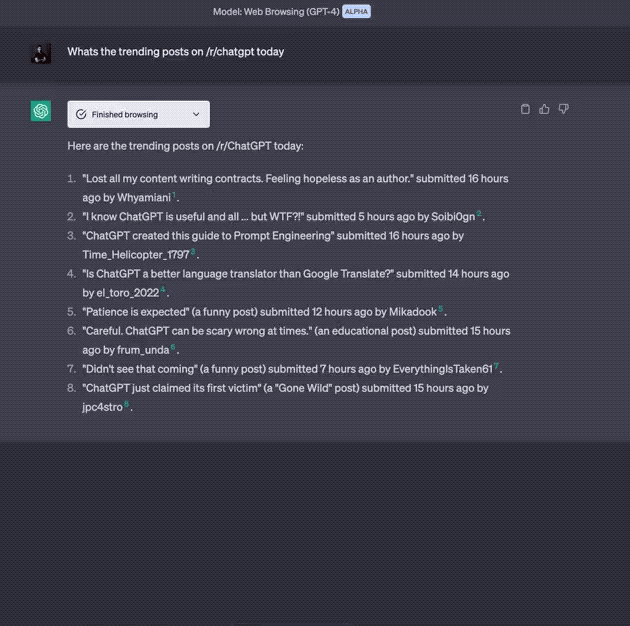Open citation 1 after Whyamiani
The height and width of the screenshot is (626, 630).
[174, 195]
